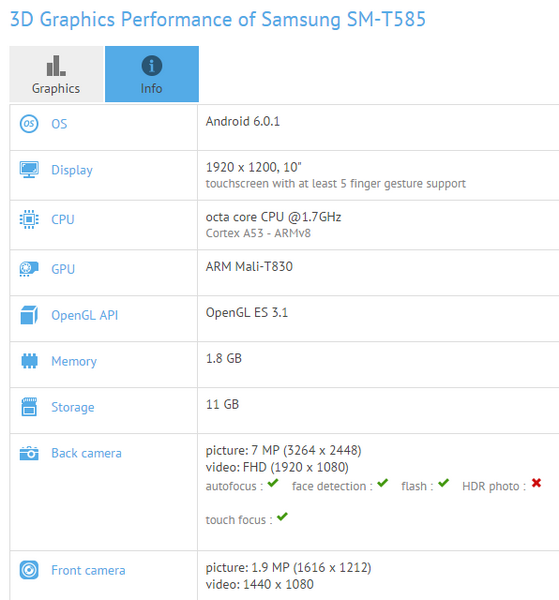Click the Back camera label
This screenshot has height=600, width=559.
click(x=86, y=453)
